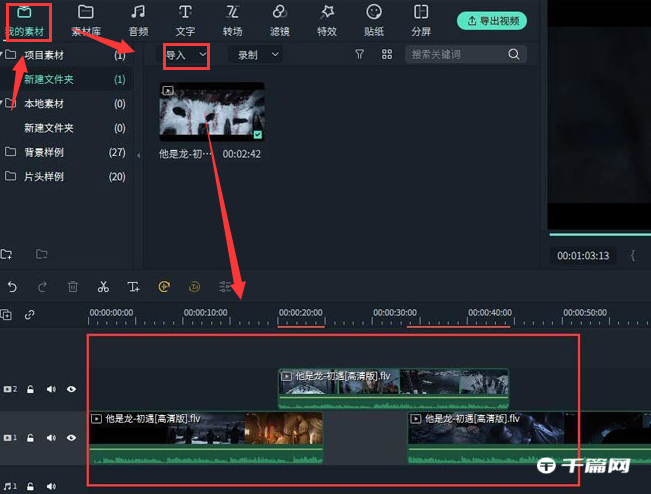Click the preview progress bar

point(600,235)
